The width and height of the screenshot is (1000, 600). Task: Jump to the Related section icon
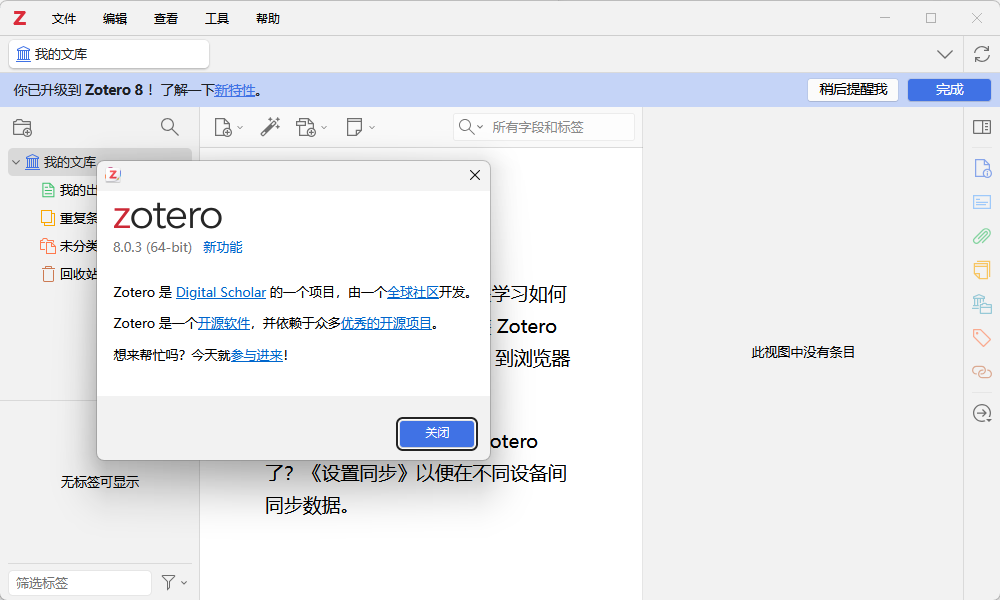point(982,372)
